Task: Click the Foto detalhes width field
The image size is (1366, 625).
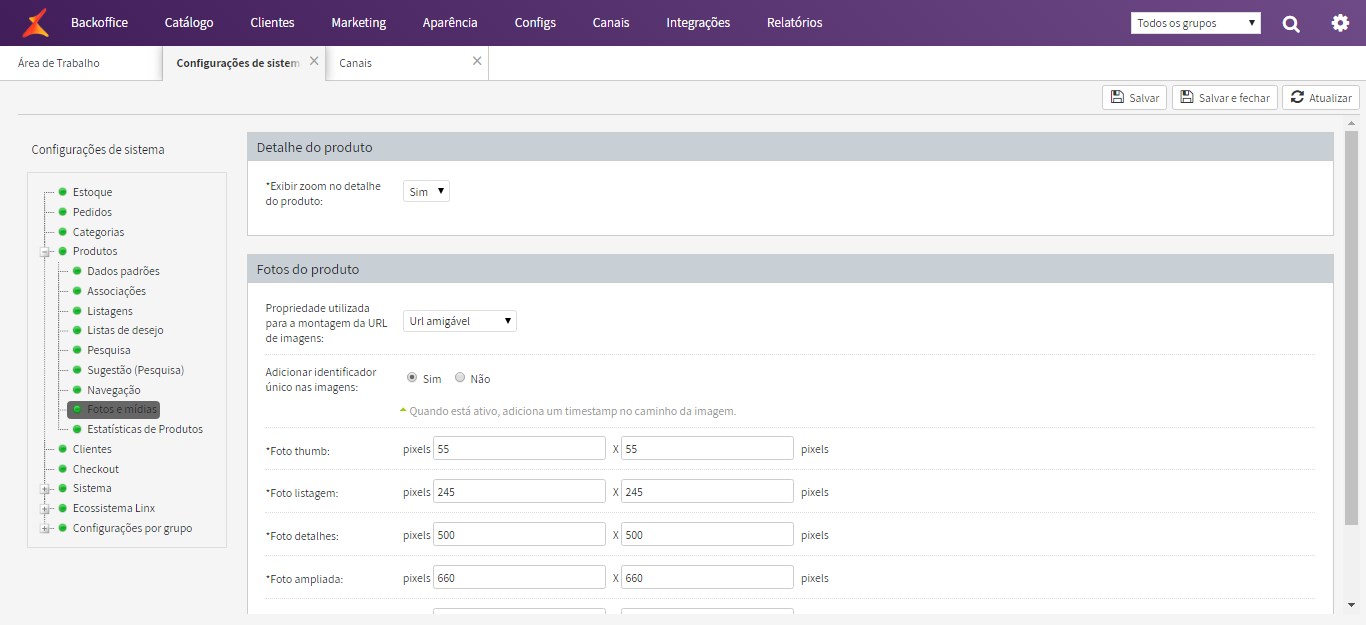Action: point(519,535)
